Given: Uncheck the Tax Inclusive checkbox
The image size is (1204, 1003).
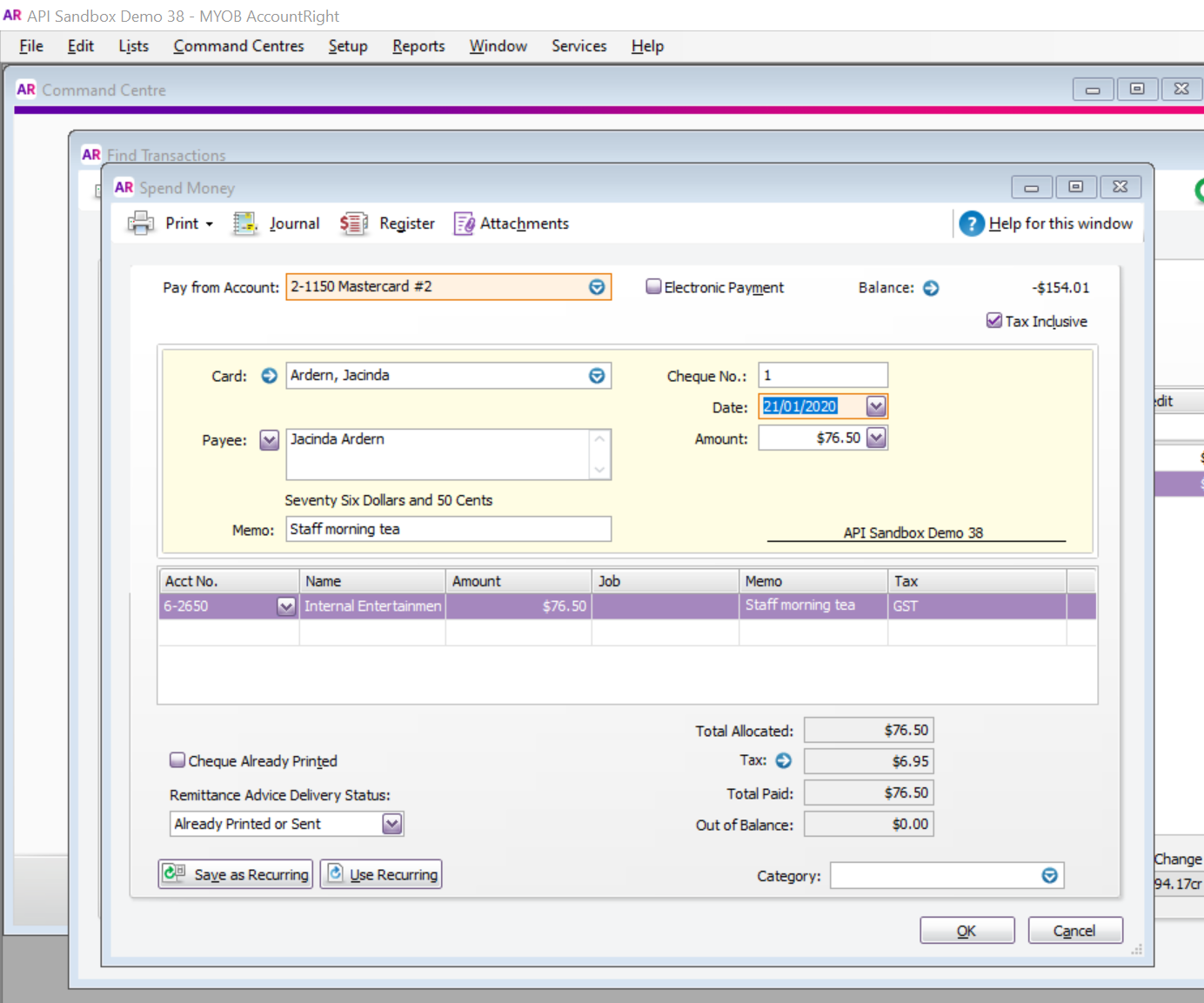Looking at the screenshot, I should (x=994, y=320).
